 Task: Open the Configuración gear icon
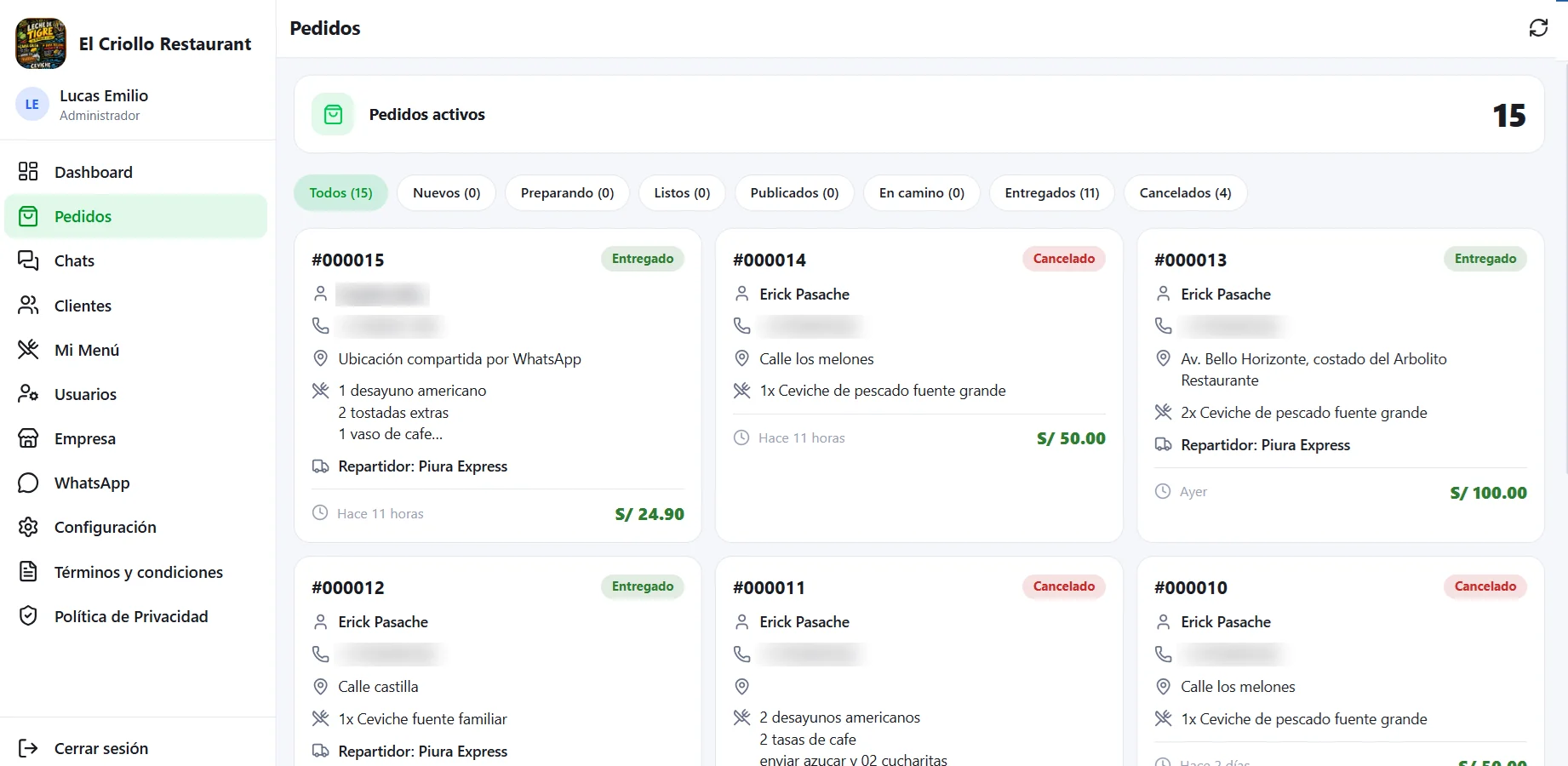tap(28, 527)
